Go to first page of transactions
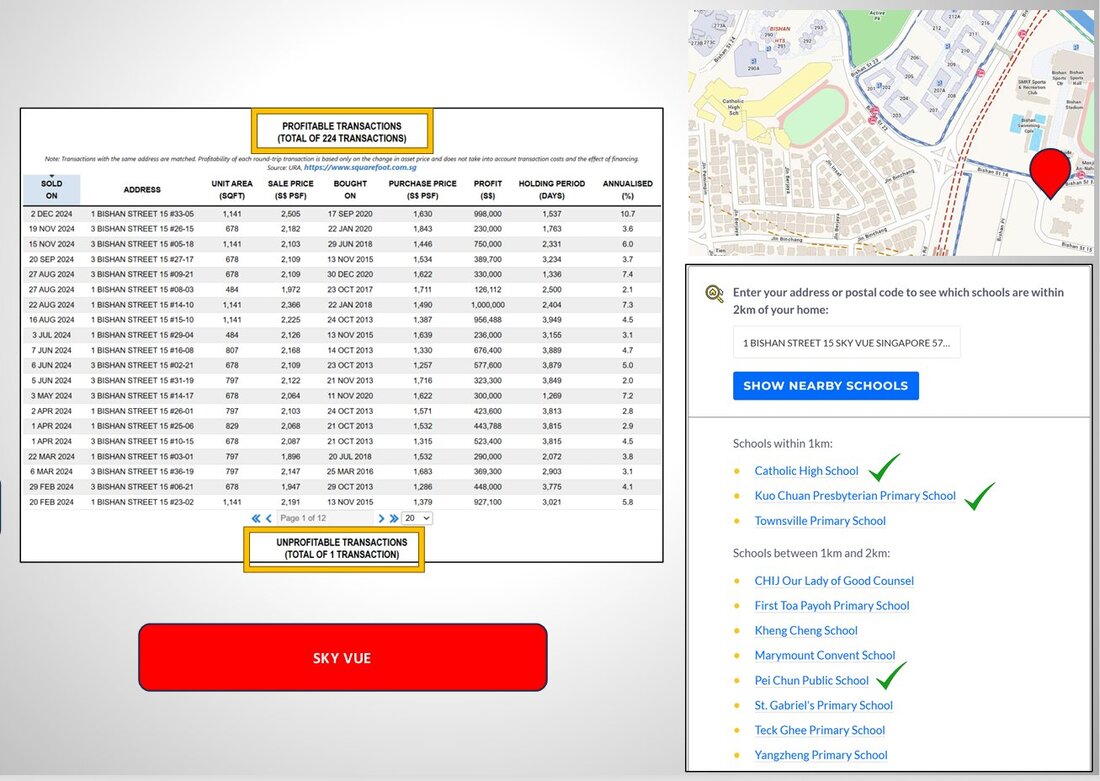Screen dimensions: 1100x781 click(x=256, y=519)
